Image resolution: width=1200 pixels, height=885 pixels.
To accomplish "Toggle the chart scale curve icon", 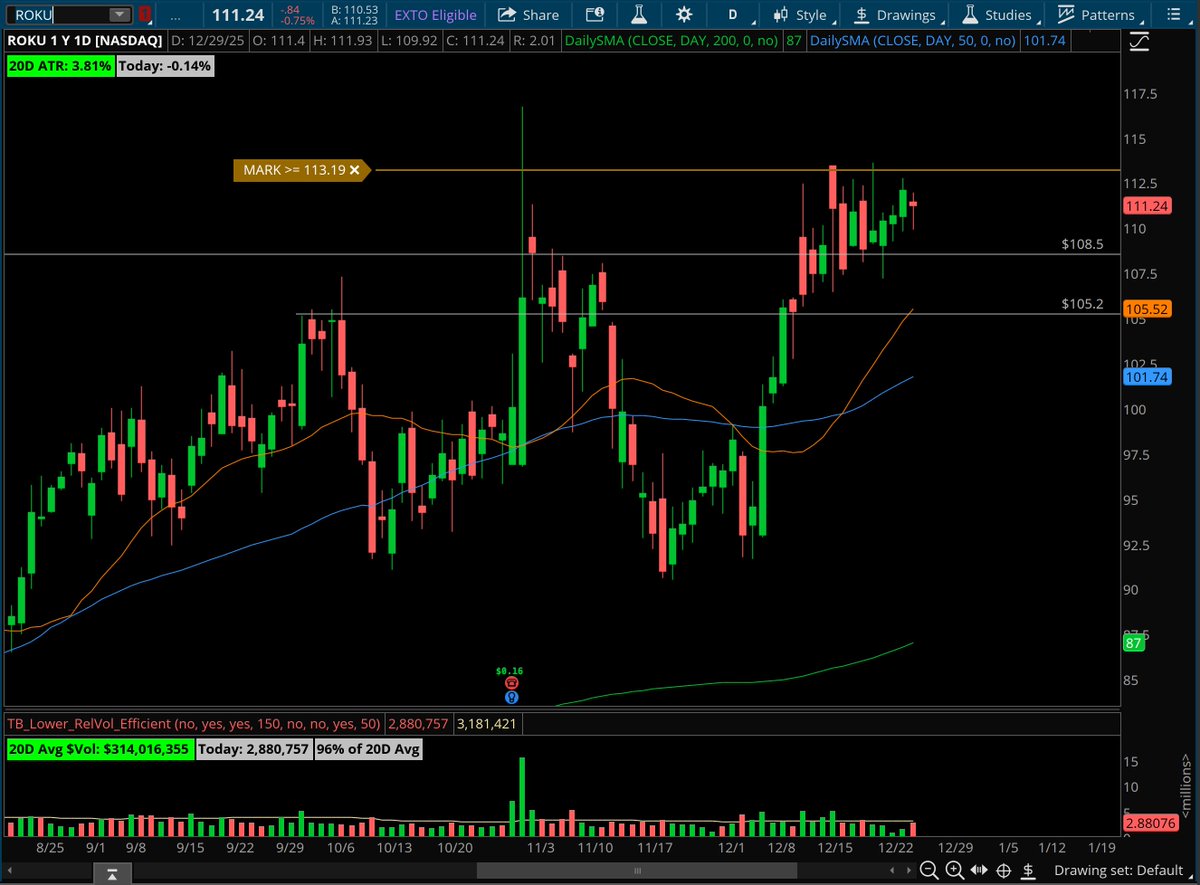I will point(1138,42).
